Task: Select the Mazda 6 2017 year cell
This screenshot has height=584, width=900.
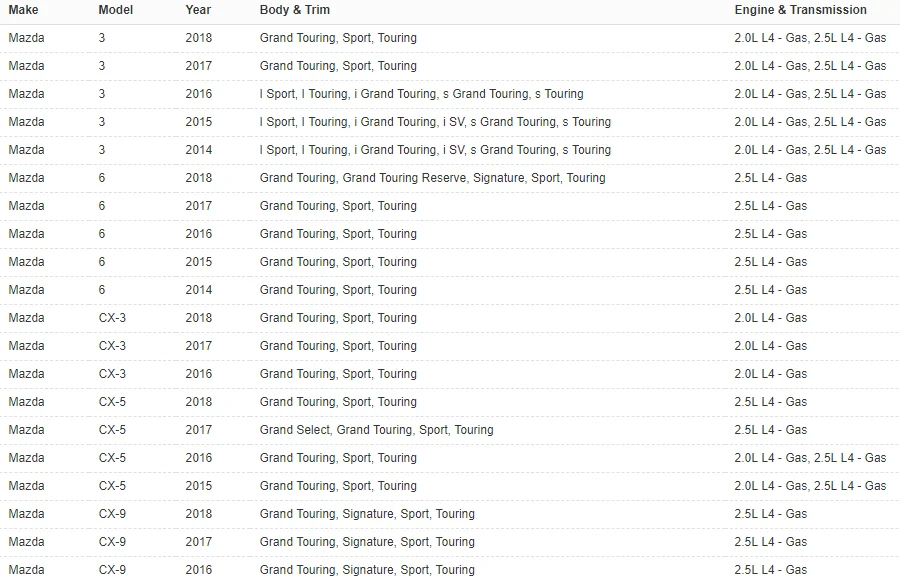Action: tap(199, 206)
